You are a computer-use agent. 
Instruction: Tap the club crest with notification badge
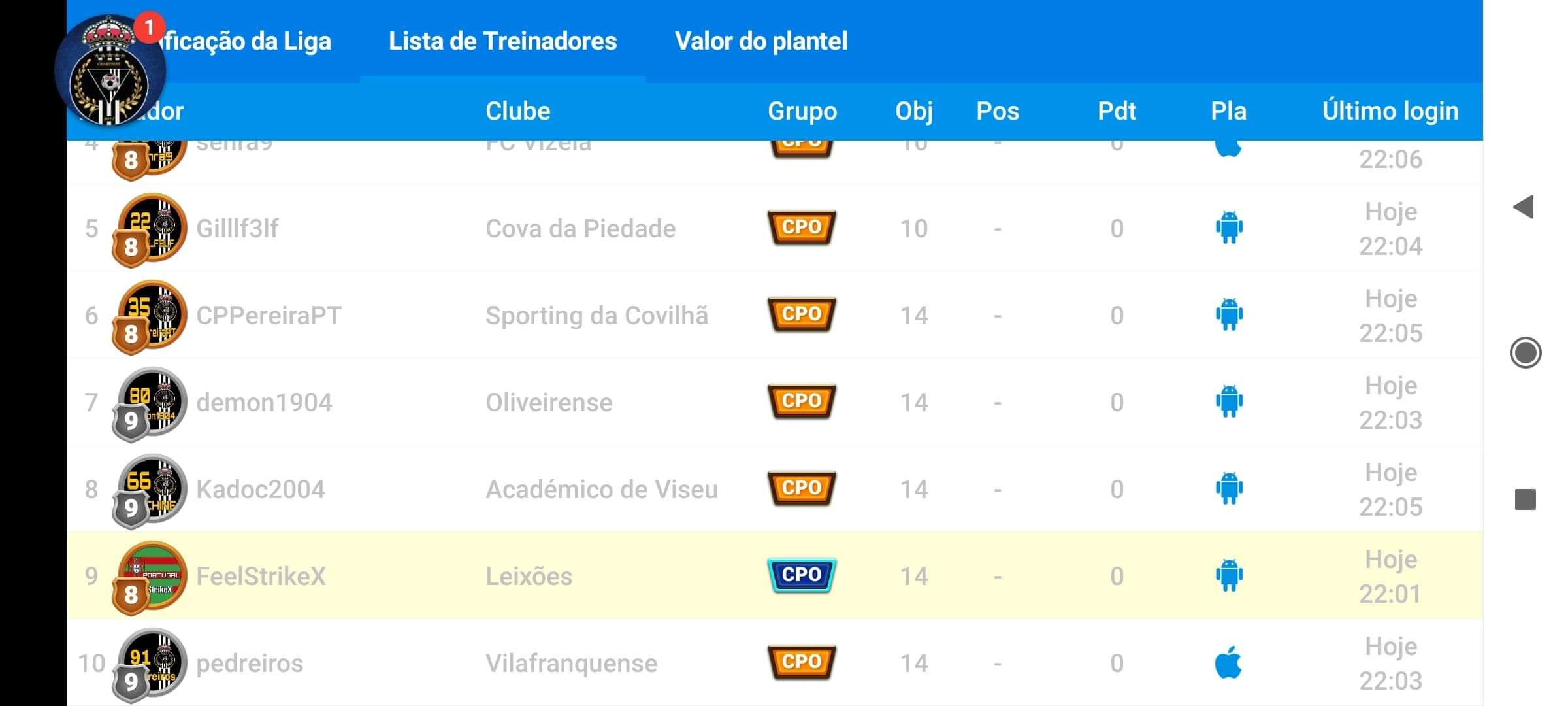110,70
